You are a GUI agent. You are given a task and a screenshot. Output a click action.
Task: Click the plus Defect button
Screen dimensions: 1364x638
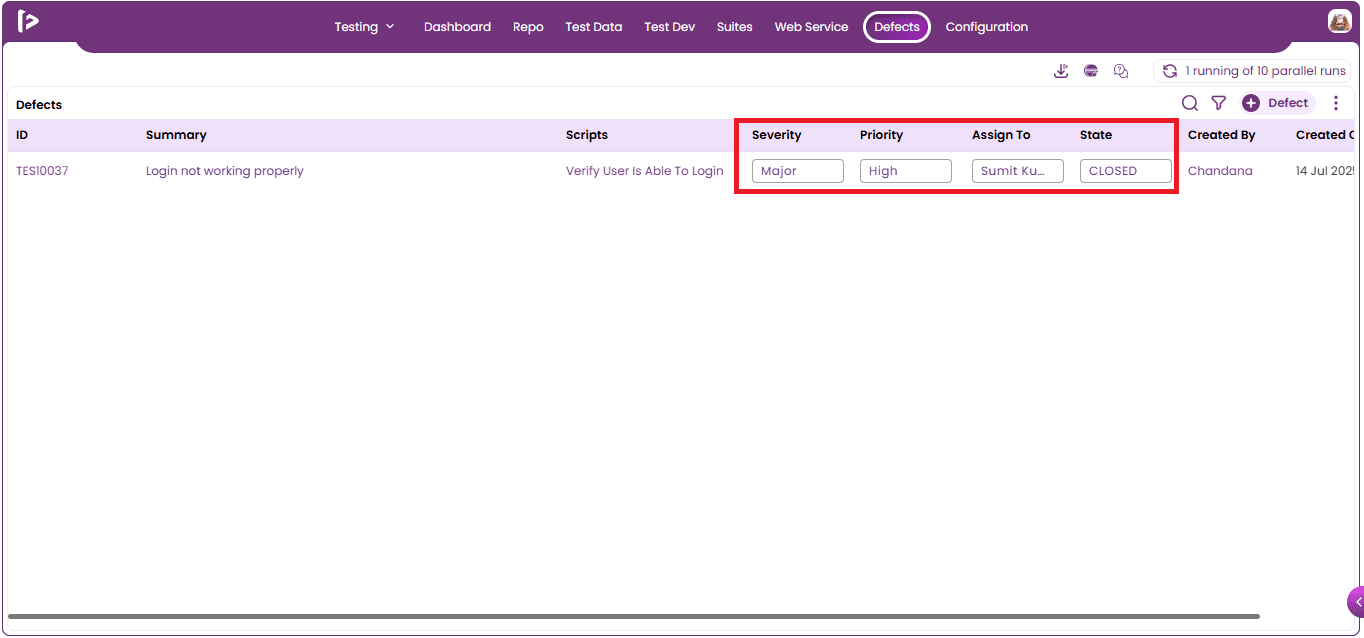point(1278,103)
